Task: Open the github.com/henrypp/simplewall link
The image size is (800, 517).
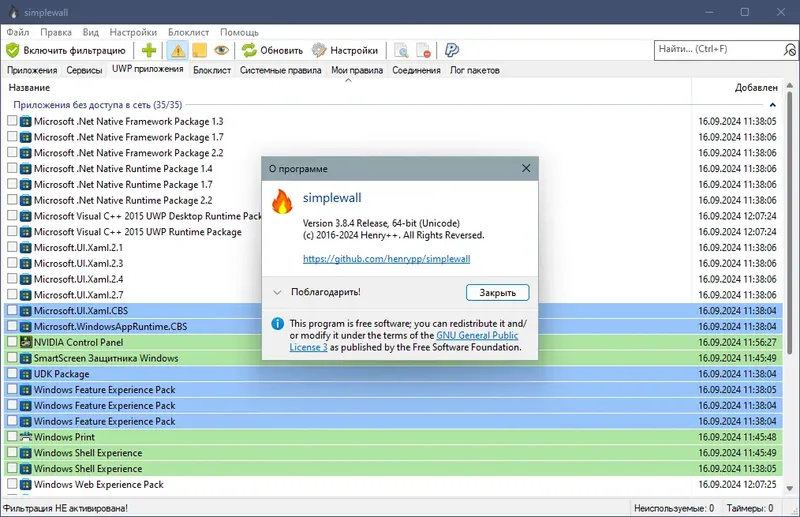Action: [387, 259]
